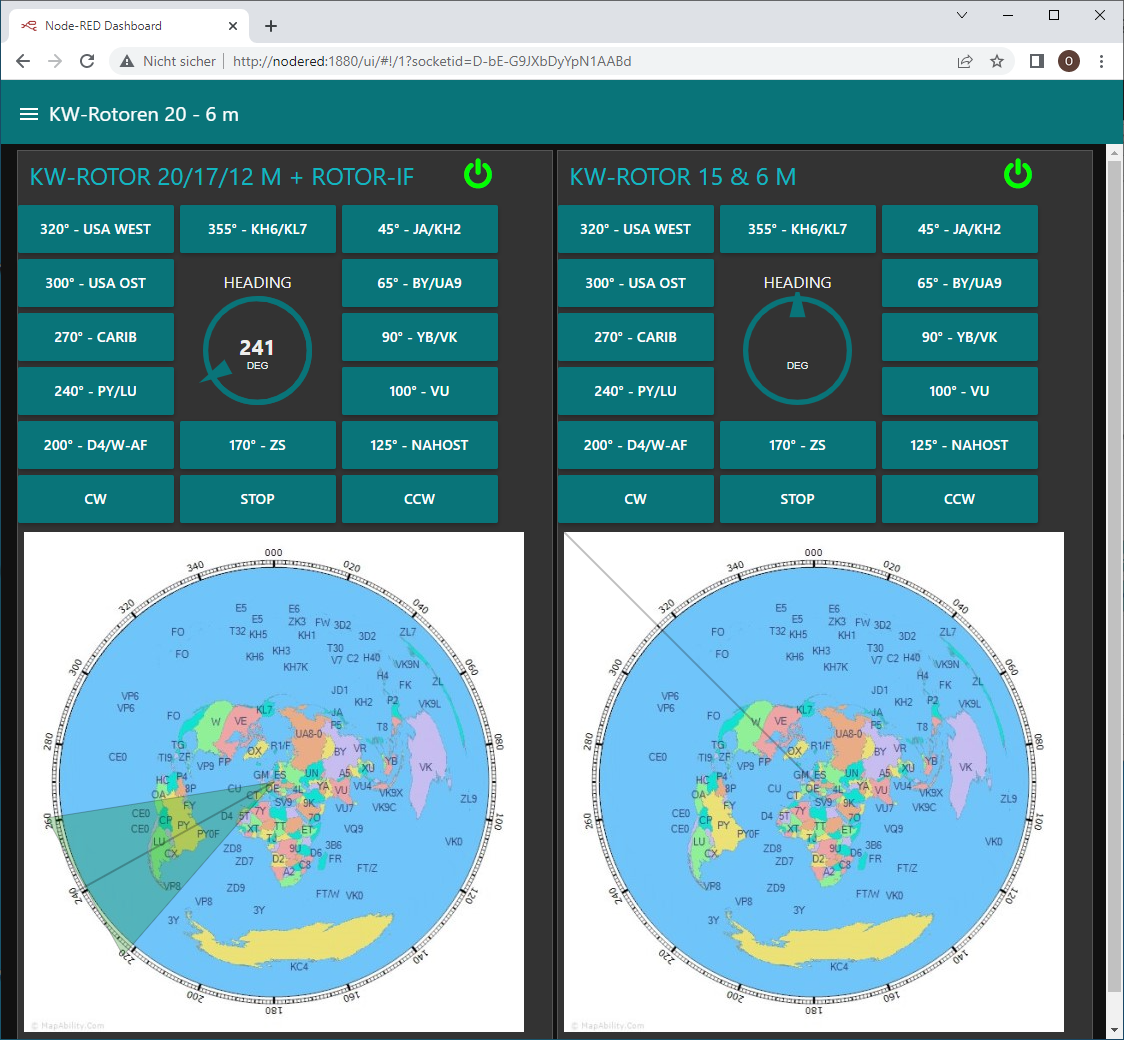Set right rotor to 300° USA OST

pyautogui.click(x=635, y=283)
